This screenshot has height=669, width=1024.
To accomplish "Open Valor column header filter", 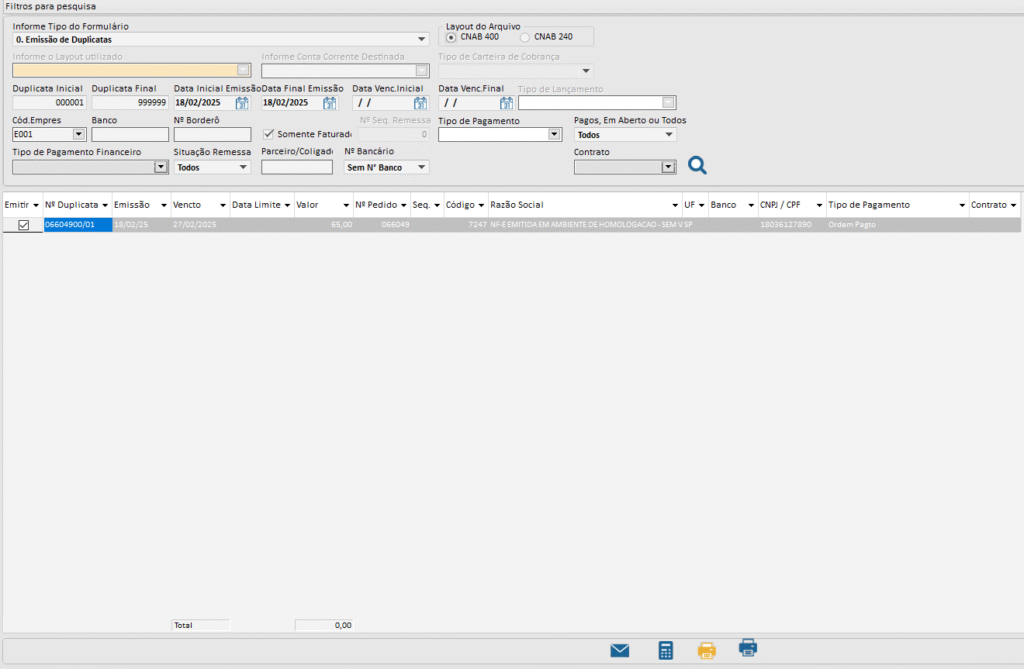I will coord(346,205).
